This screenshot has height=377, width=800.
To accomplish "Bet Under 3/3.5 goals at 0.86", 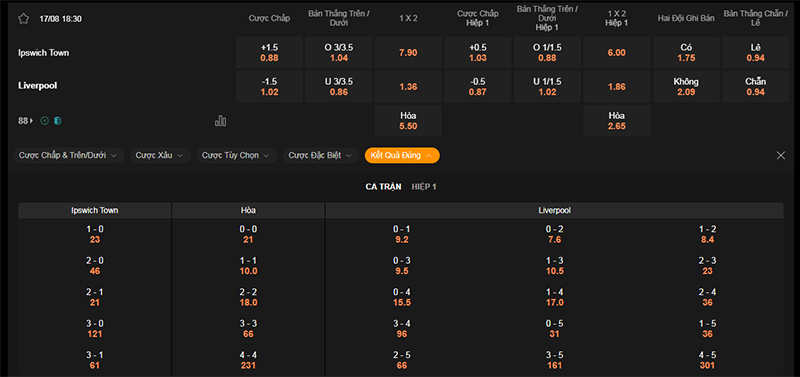I will coord(339,87).
